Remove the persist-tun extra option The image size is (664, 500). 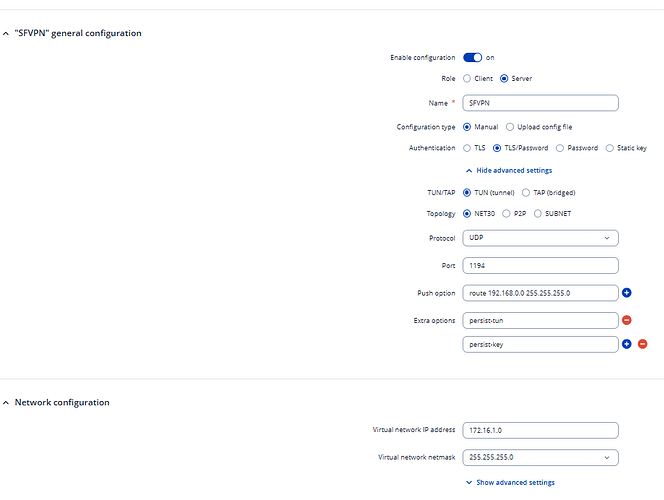627,320
